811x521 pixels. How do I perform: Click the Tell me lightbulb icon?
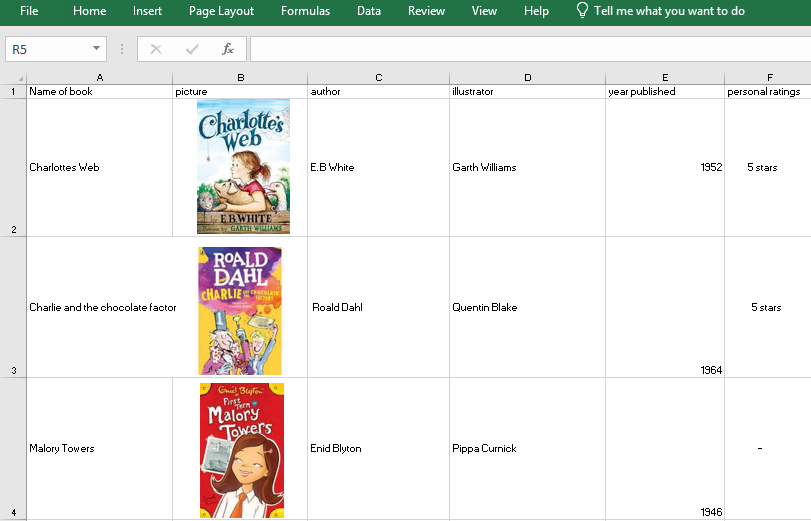582,11
